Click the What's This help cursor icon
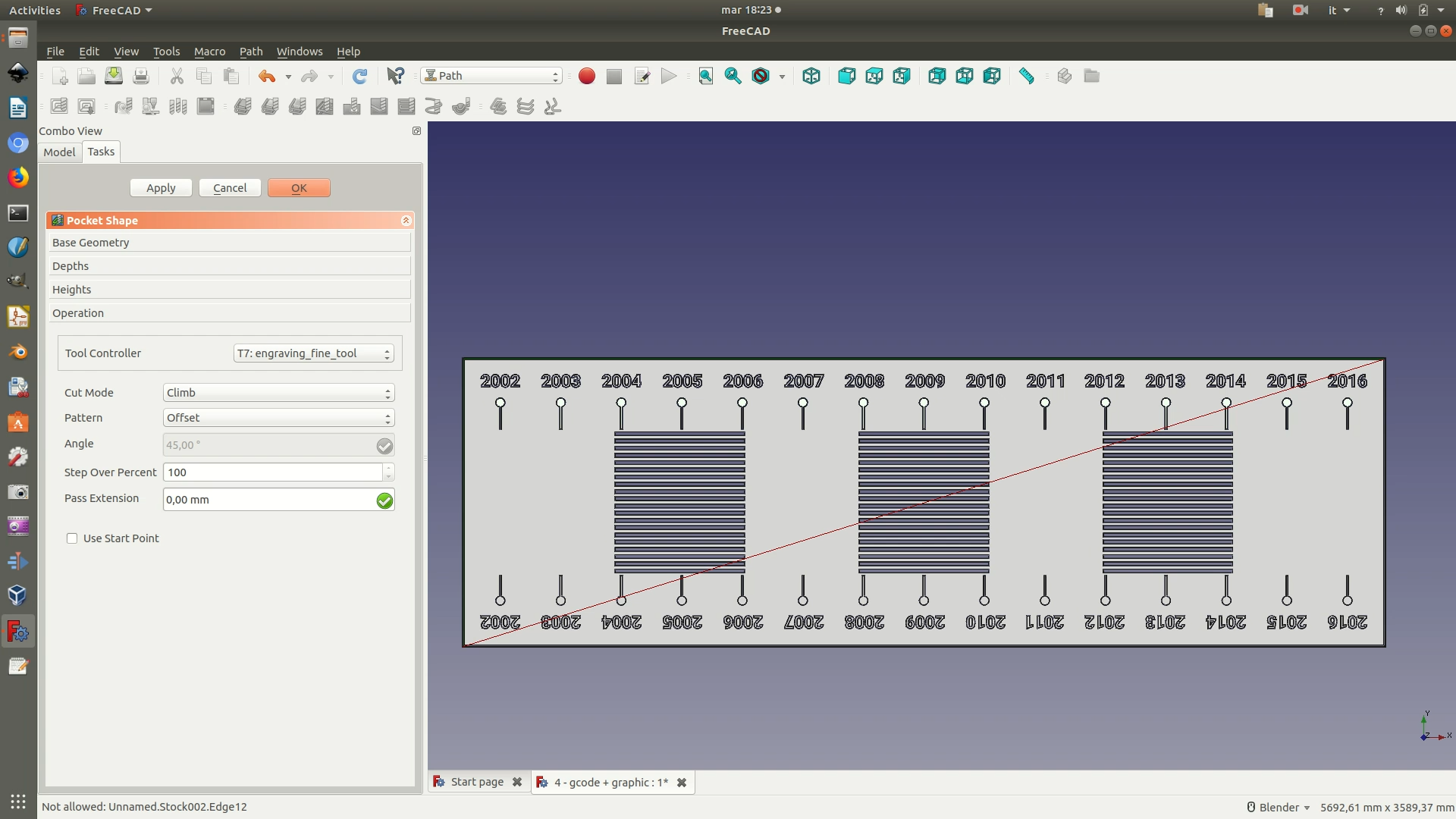The width and height of the screenshot is (1456, 819). (395, 76)
